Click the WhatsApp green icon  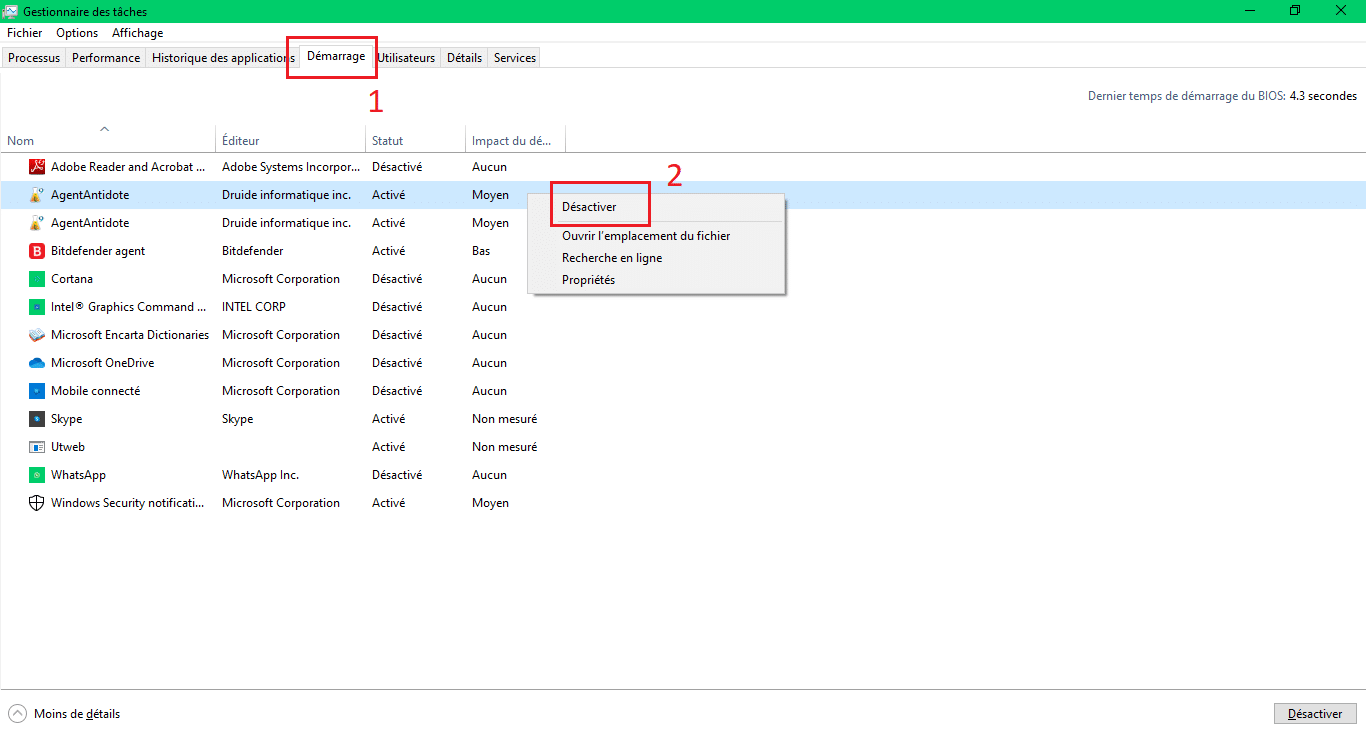37,475
